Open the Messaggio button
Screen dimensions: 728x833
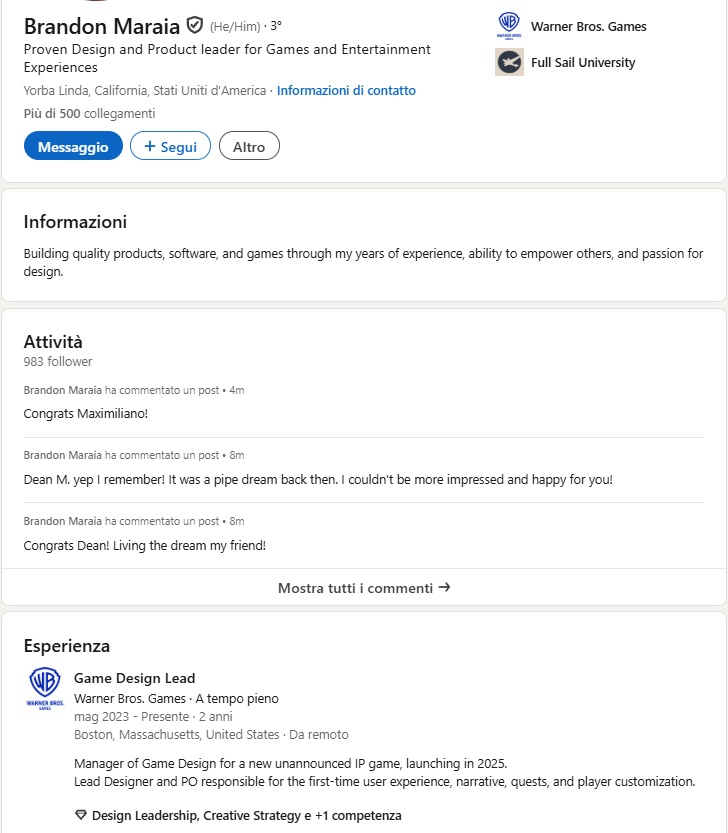tap(72, 145)
